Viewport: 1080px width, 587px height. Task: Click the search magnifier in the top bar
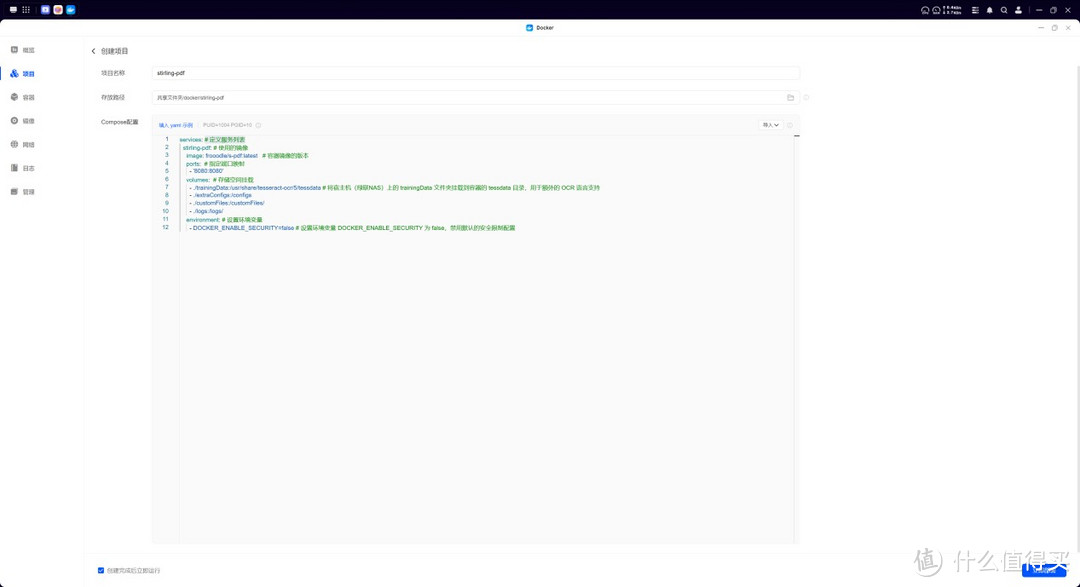click(x=1004, y=10)
